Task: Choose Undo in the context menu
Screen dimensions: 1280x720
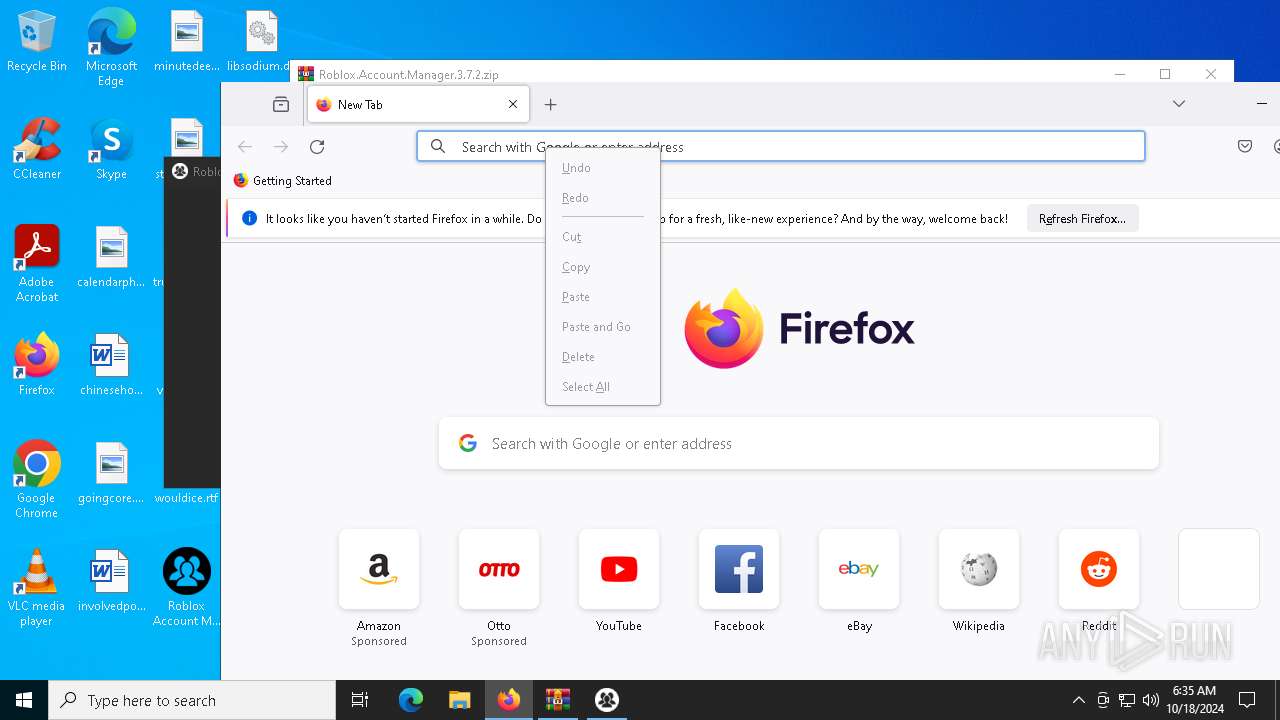Action: 602,168
